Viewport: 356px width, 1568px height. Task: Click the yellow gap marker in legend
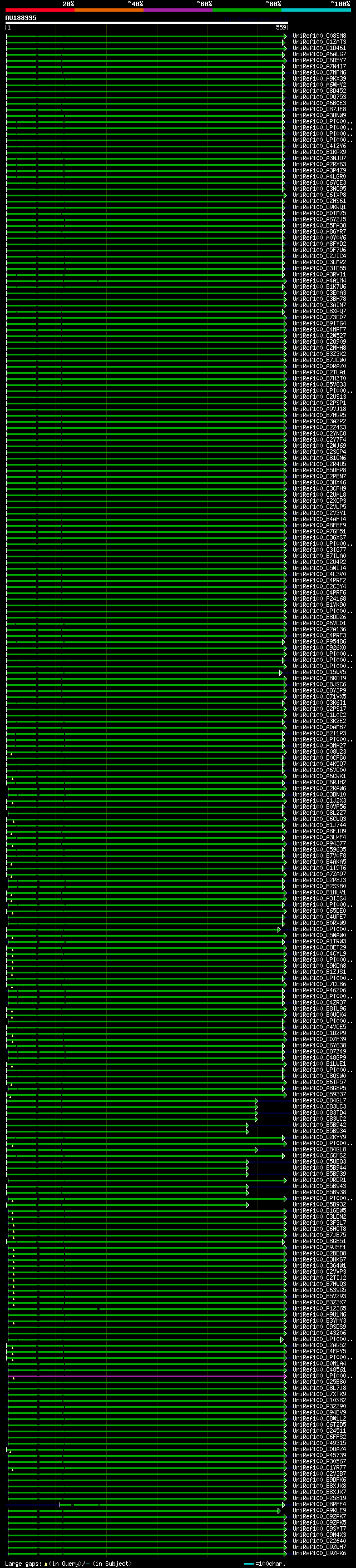(46, 1564)
